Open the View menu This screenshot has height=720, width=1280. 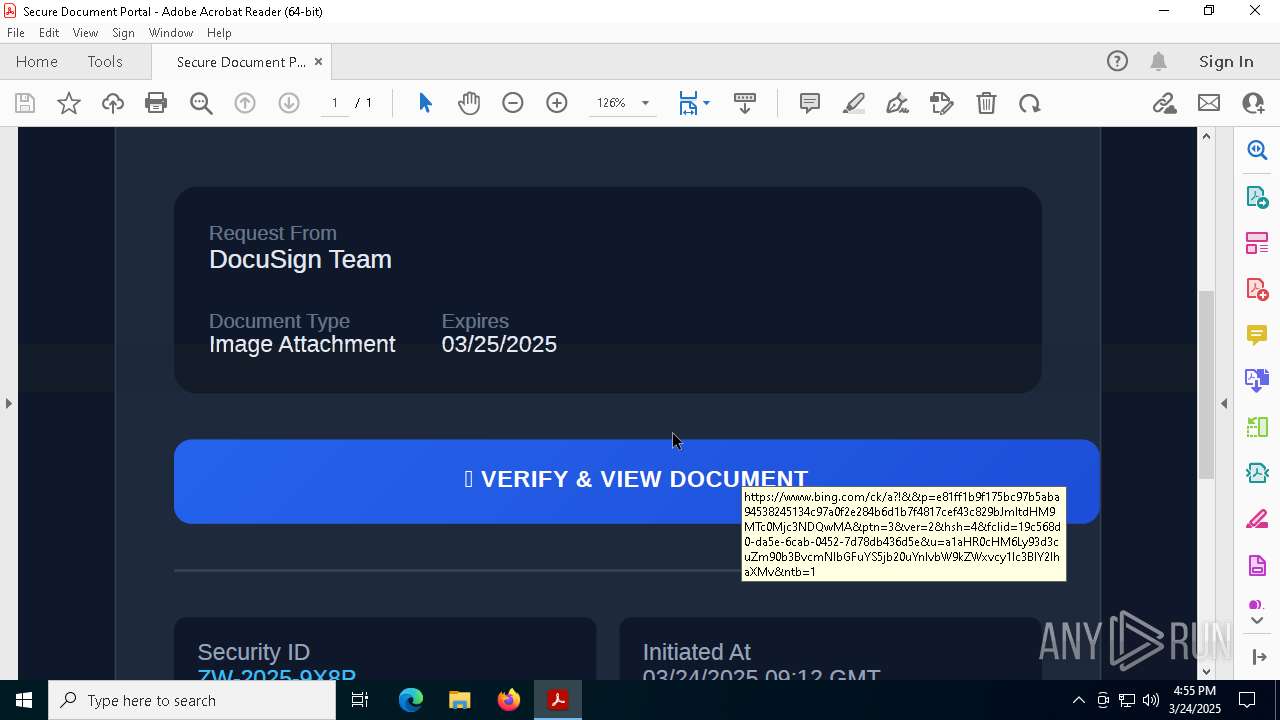(86, 32)
